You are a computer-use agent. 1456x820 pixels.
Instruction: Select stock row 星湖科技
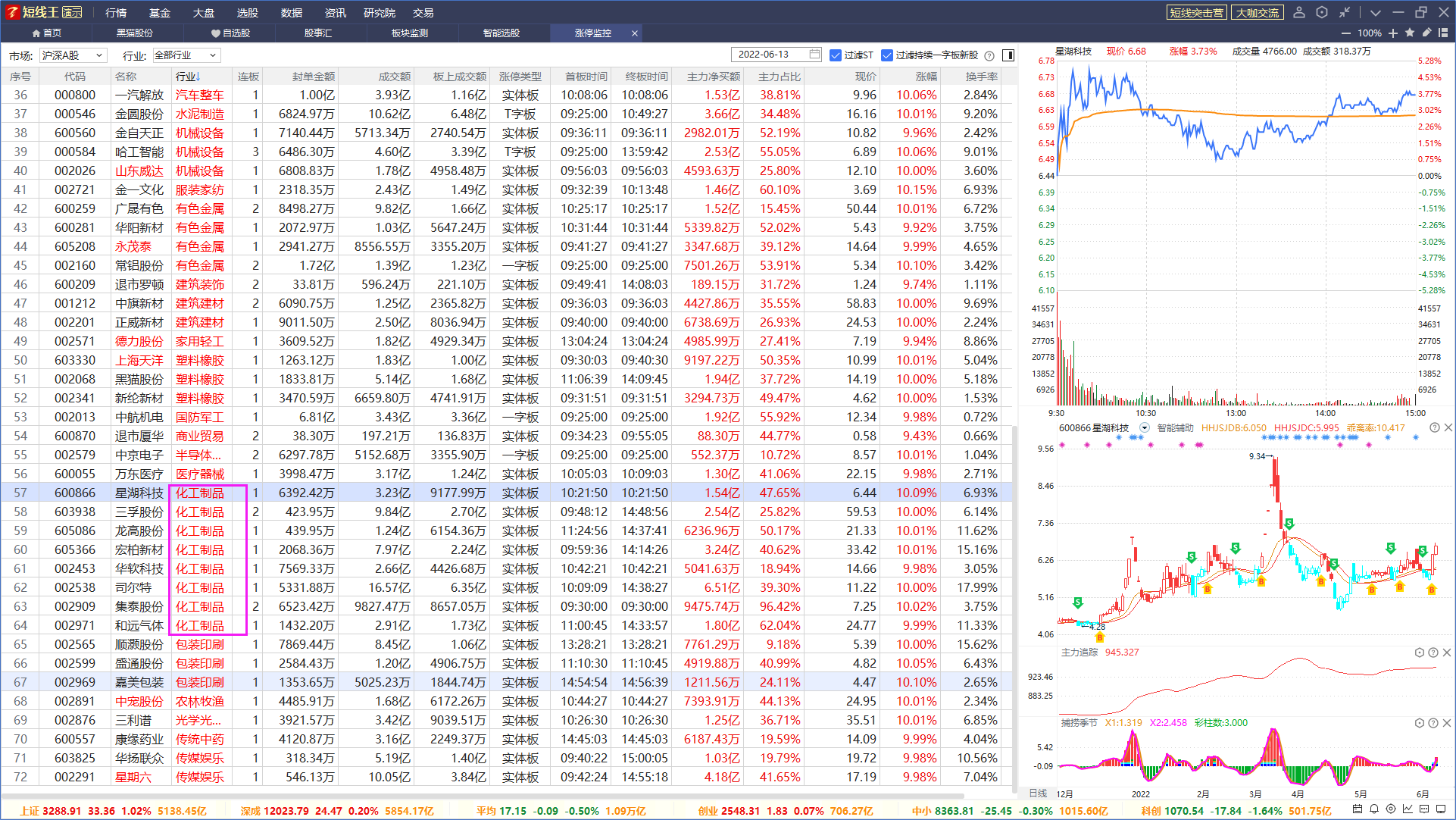coord(506,493)
